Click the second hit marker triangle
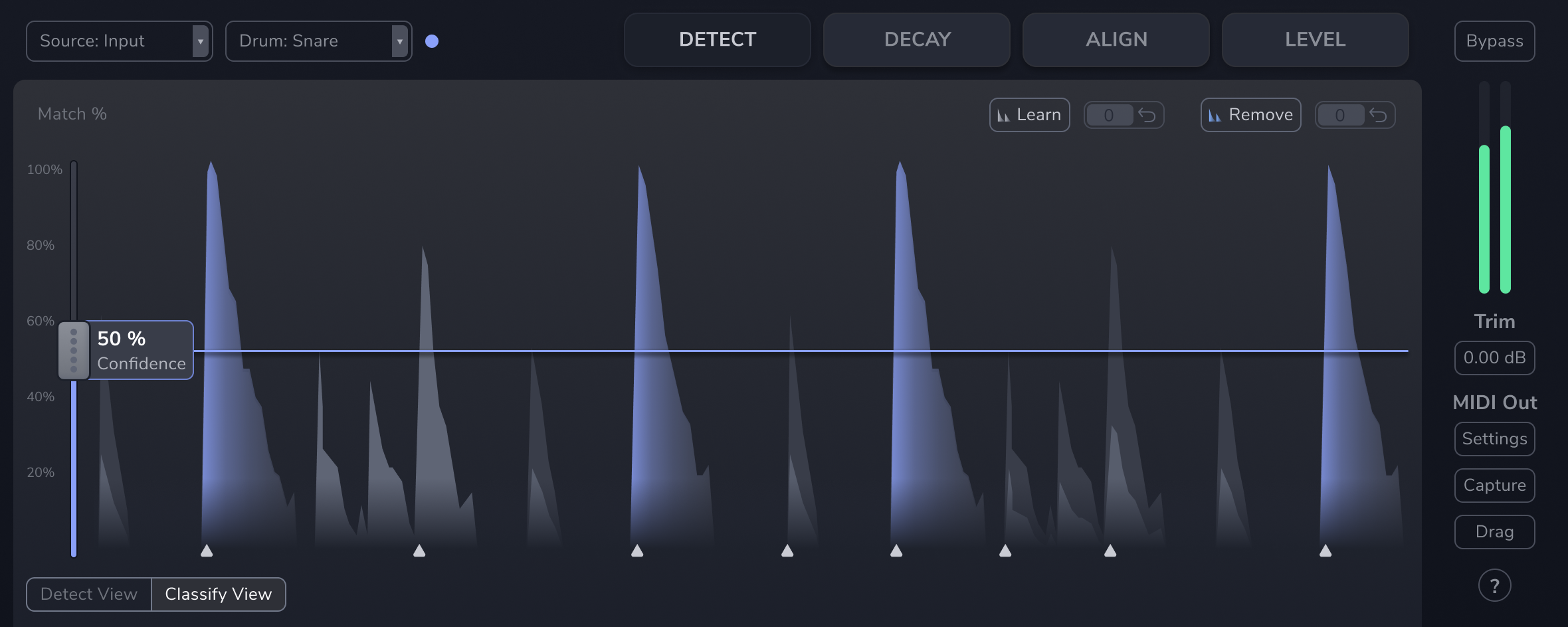 pos(419,551)
